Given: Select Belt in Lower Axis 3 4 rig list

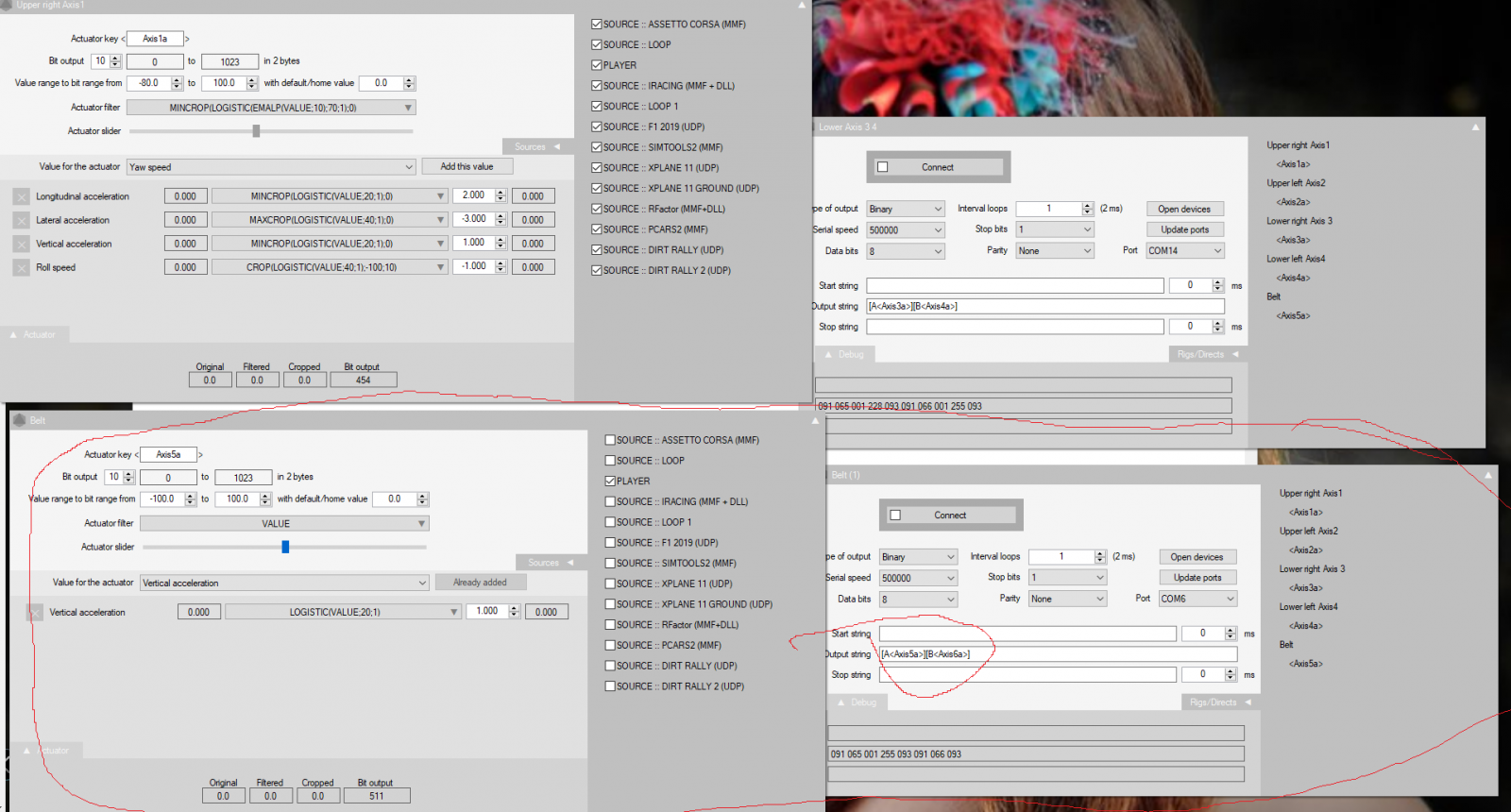Looking at the screenshot, I should click(x=1274, y=296).
